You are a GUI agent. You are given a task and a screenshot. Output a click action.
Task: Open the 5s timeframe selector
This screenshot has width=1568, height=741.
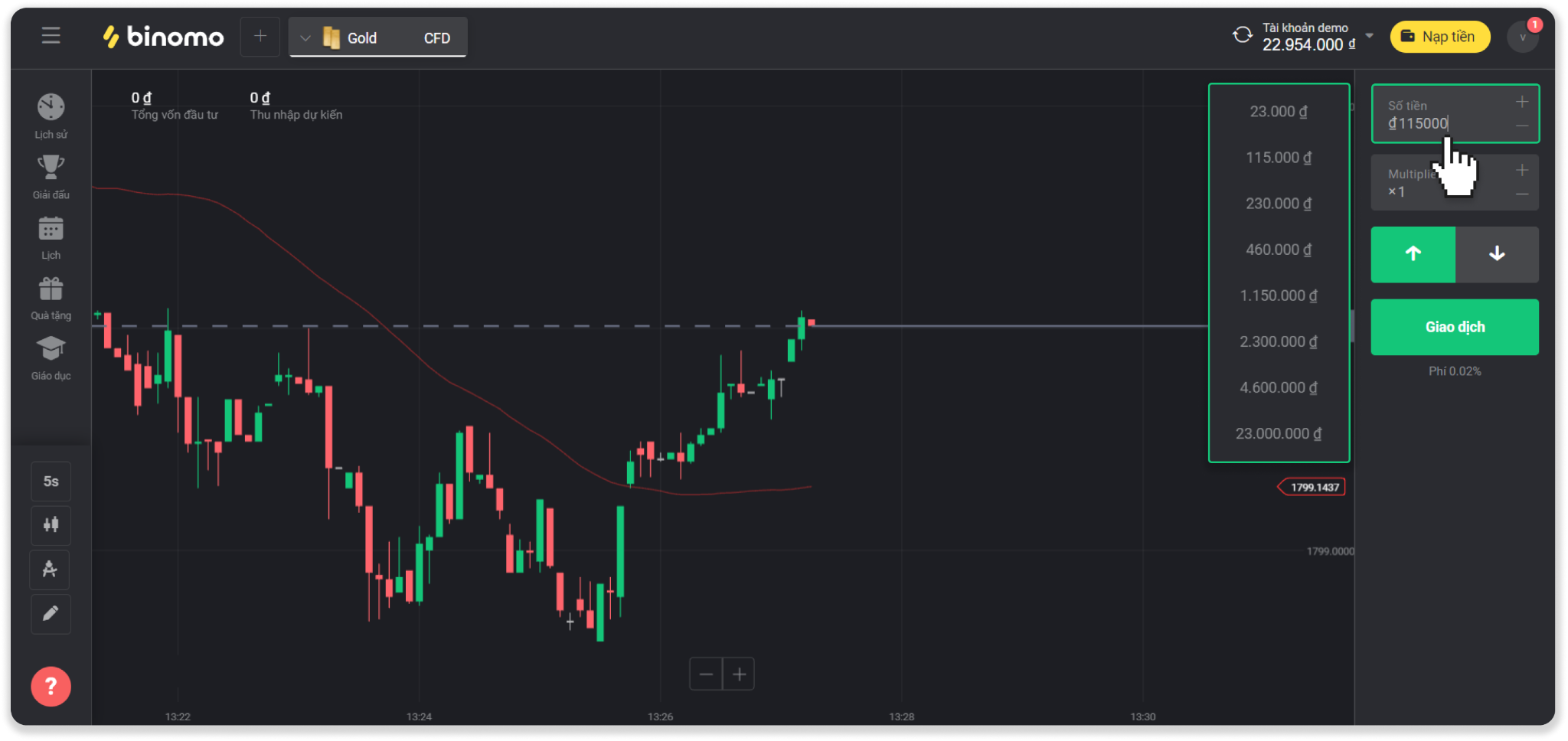[51, 481]
